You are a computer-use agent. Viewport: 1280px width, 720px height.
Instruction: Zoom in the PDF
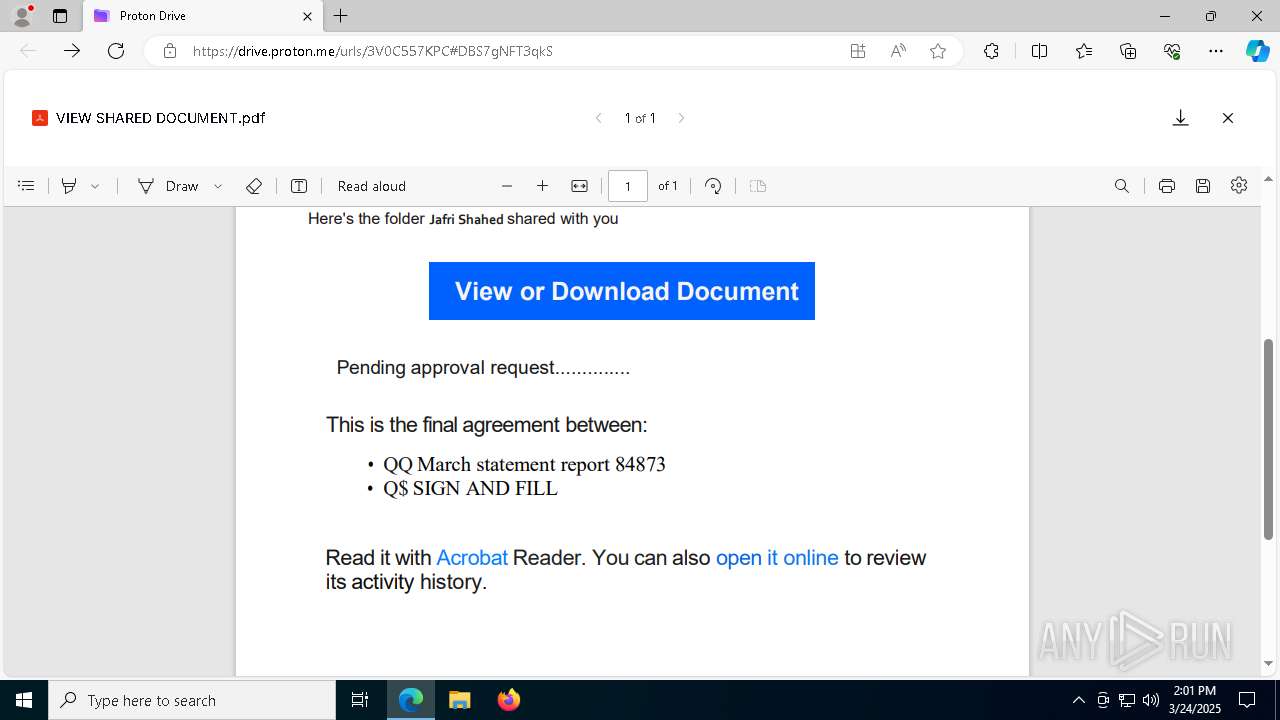(x=542, y=186)
